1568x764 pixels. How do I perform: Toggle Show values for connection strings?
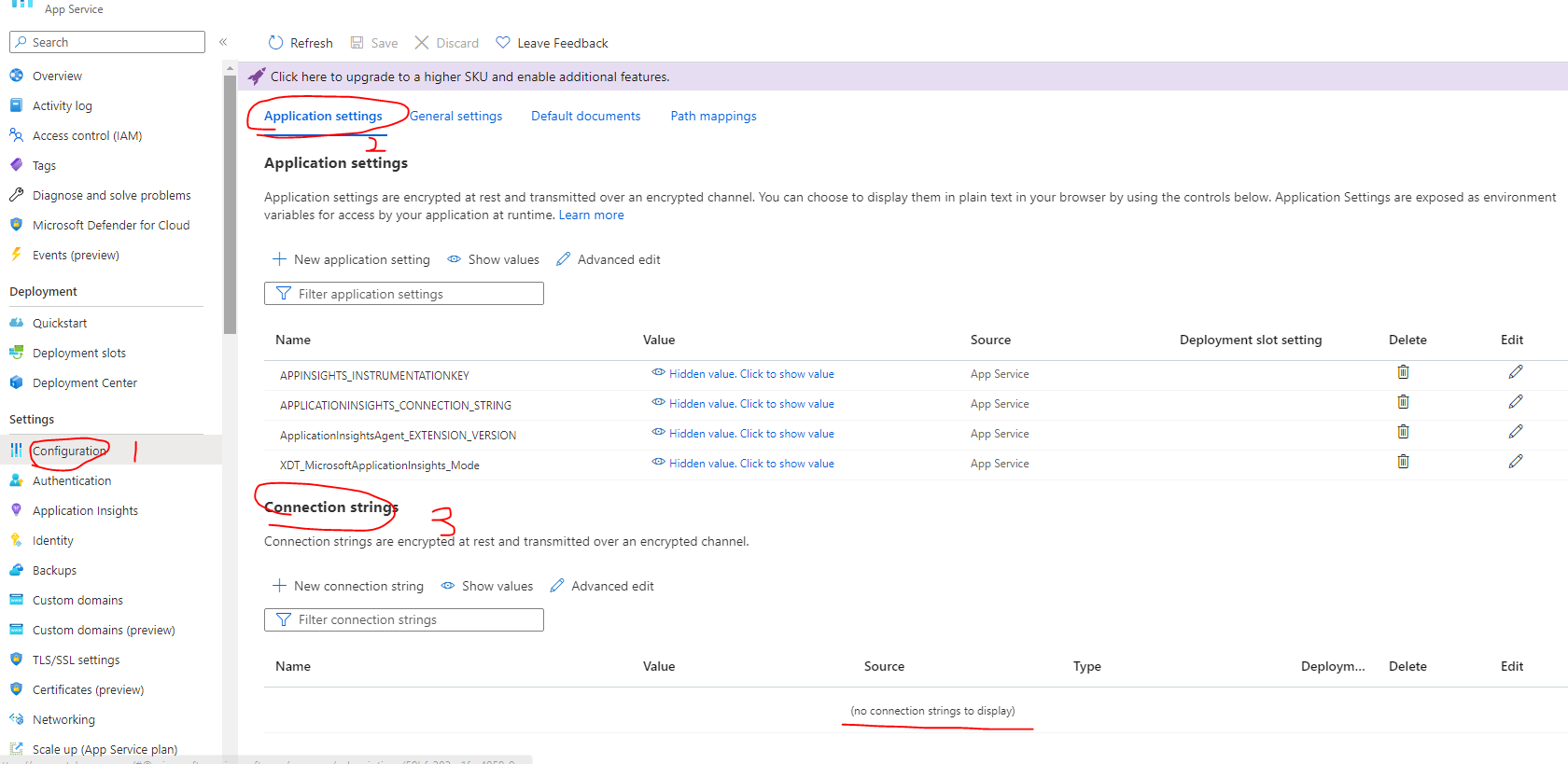(487, 586)
